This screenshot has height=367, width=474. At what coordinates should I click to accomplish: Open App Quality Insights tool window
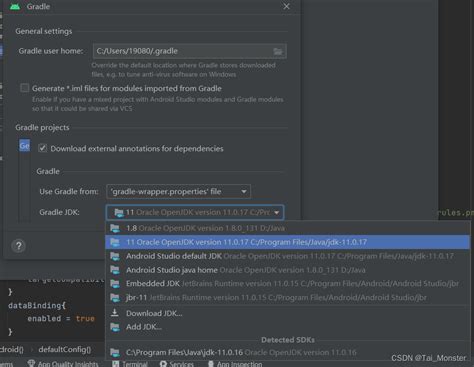(x=63, y=364)
